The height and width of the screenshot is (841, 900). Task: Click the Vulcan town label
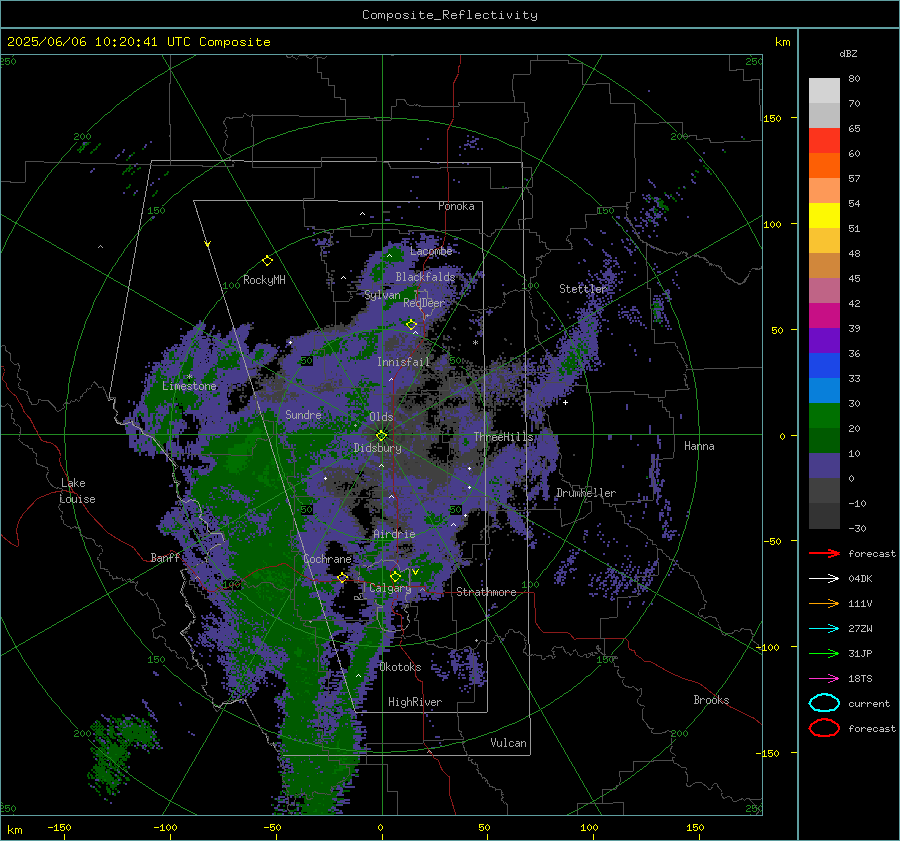pyautogui.click(x=508, y=743)
